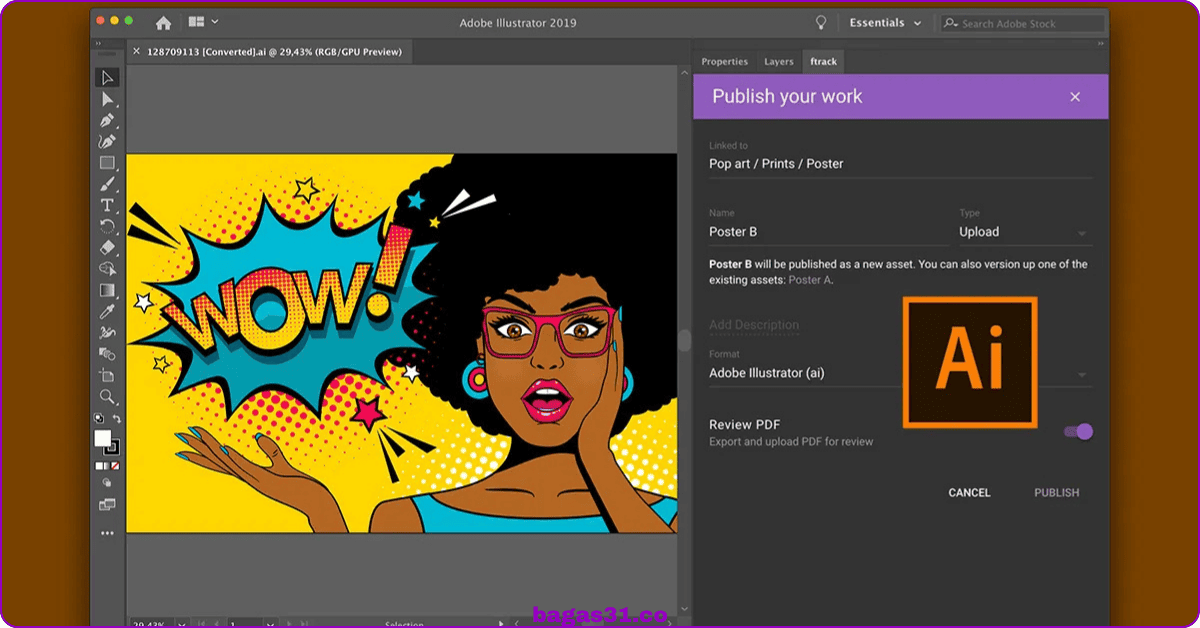The height and width of the screenshot is (628, 1200).
Task: Open the Arrange Documents layout icon
Action: pos(197,22)
